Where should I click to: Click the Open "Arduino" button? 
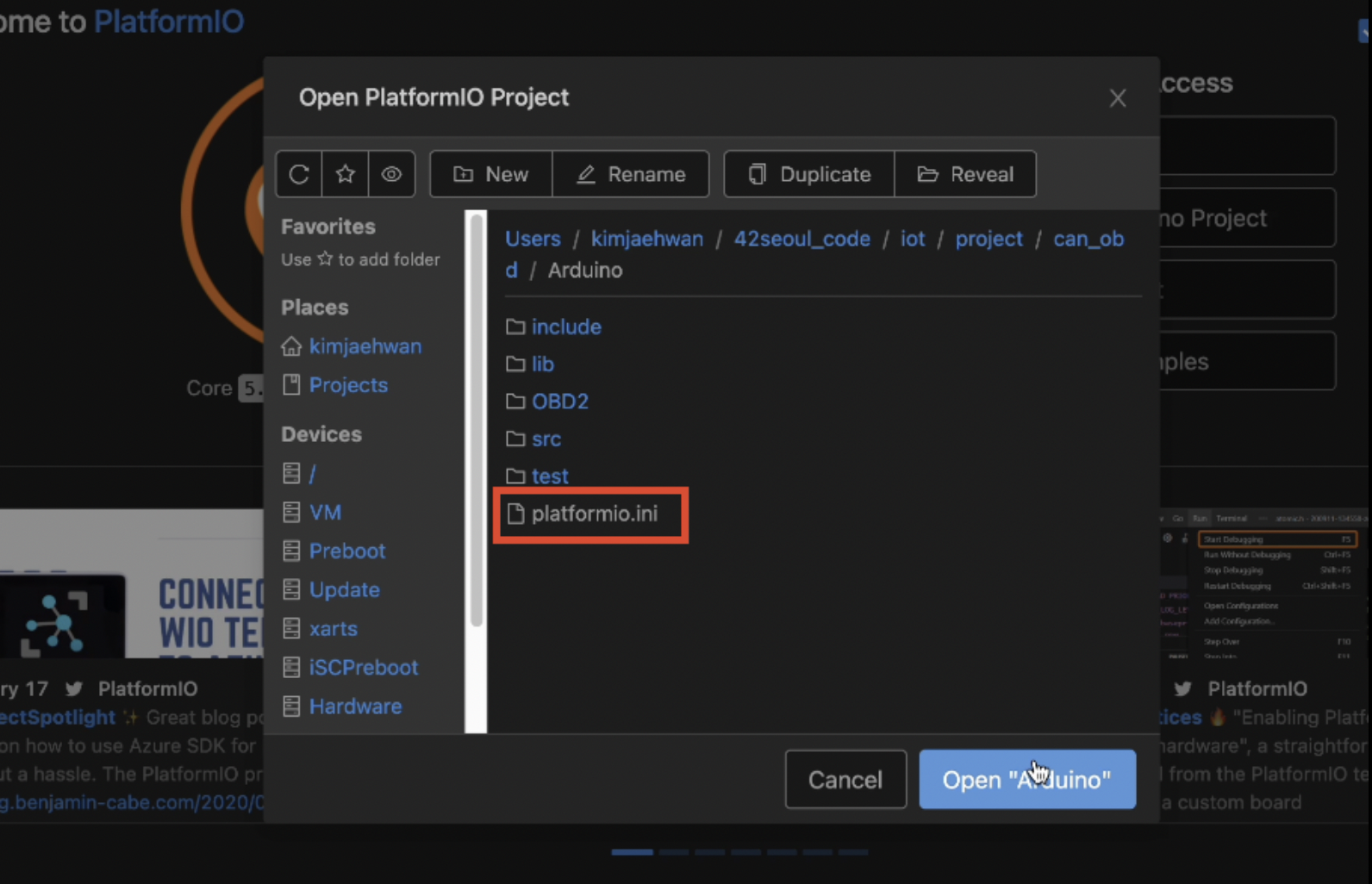(x=1027, y=780)
